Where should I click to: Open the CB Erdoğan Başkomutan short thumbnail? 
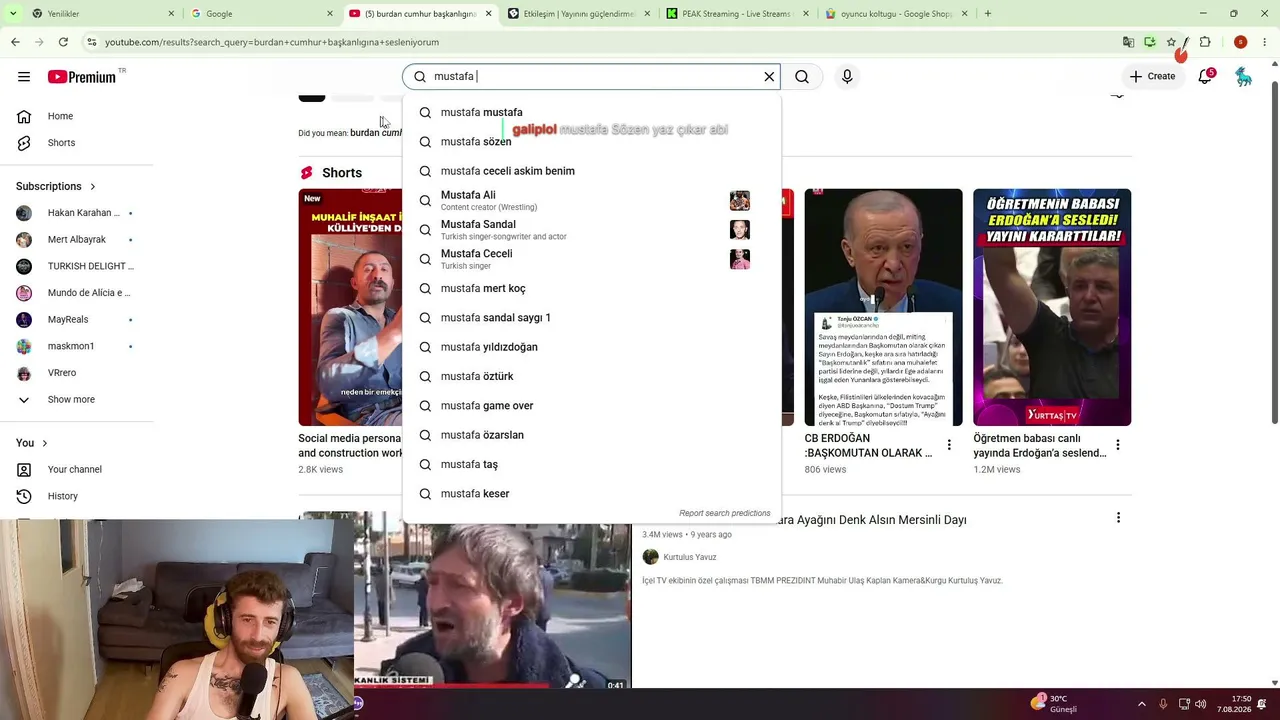coord(883,307)
